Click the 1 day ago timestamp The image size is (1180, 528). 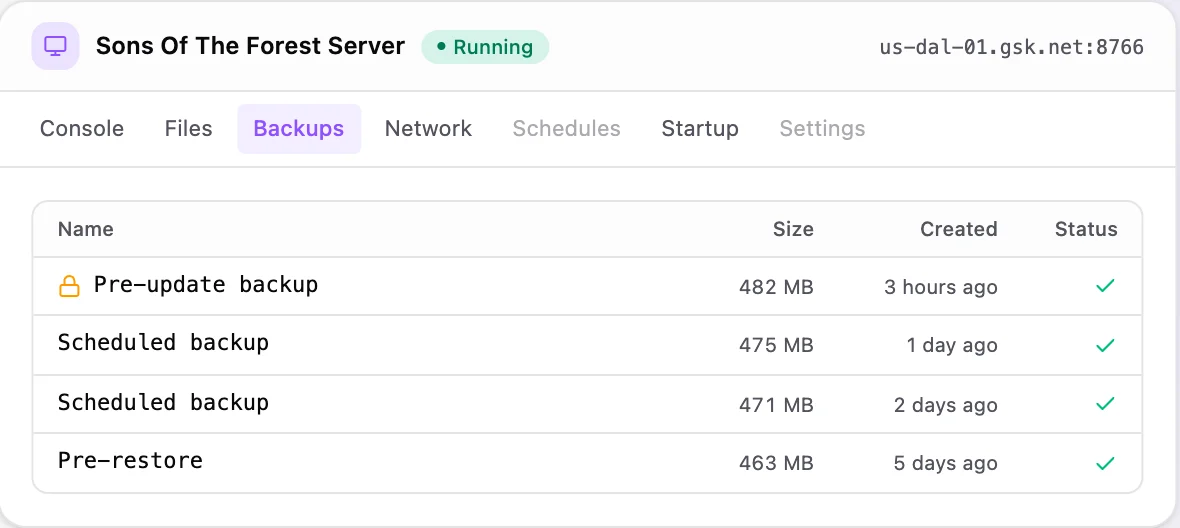click(952, 346)
